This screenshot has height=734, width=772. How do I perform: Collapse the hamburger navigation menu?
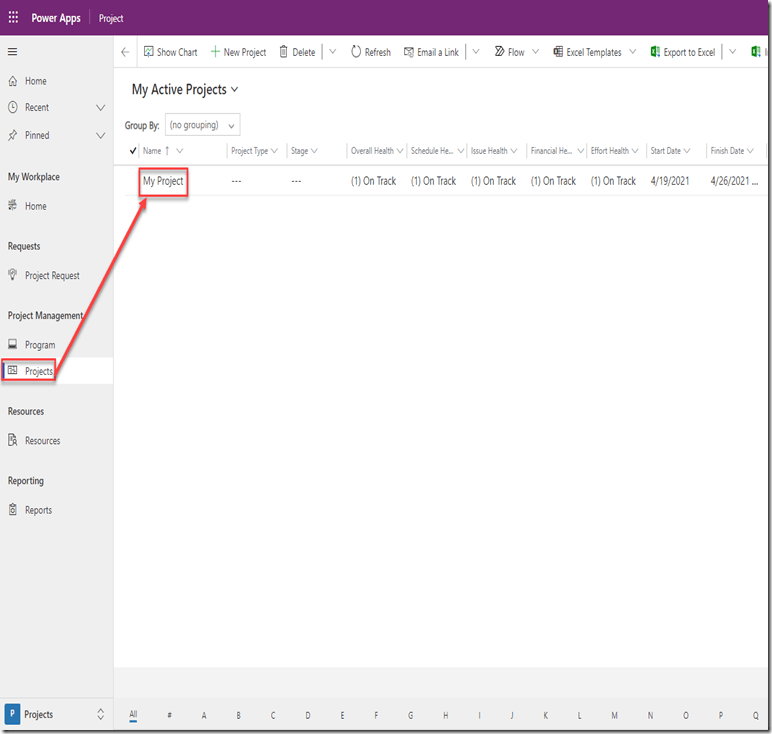pyautogui.click(x=13, y=52)
